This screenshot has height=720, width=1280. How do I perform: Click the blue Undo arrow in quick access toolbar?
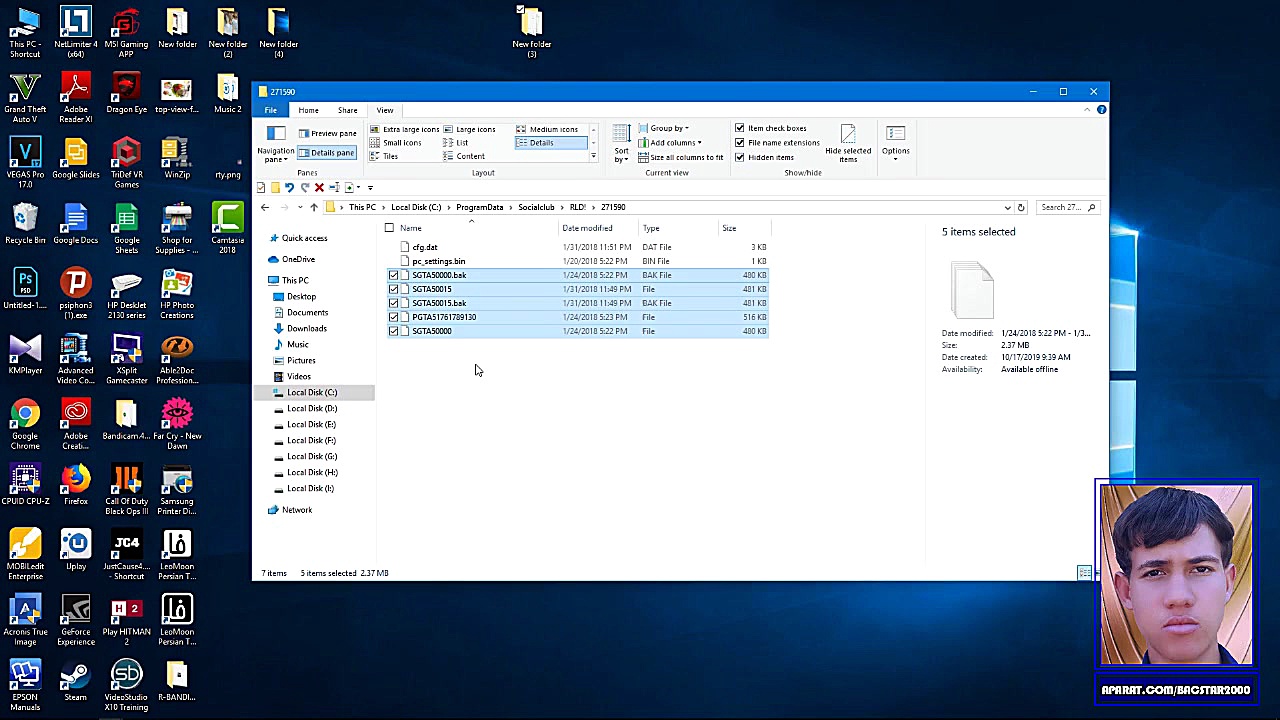tap(289, 188)
